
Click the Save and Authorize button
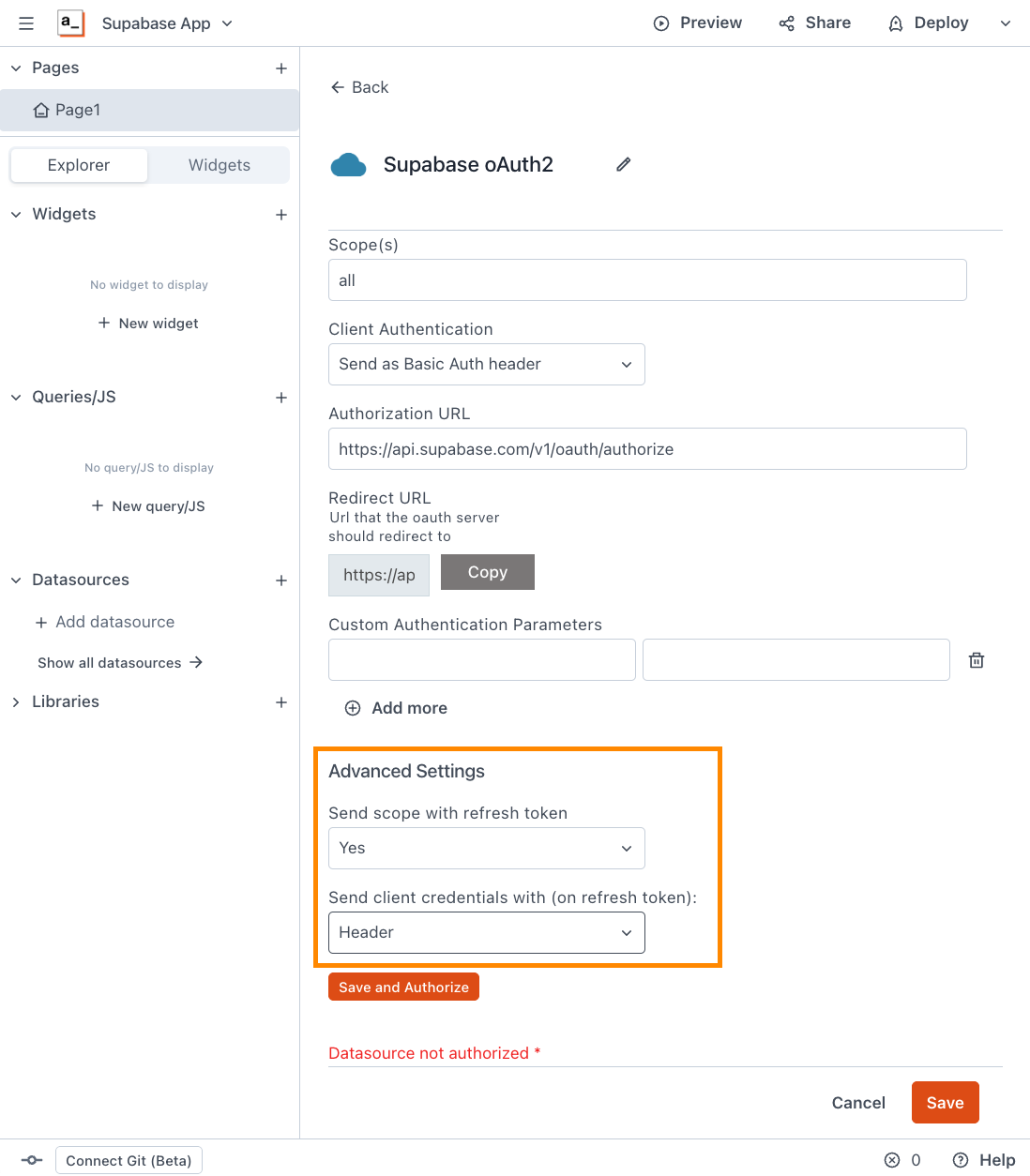403,987
